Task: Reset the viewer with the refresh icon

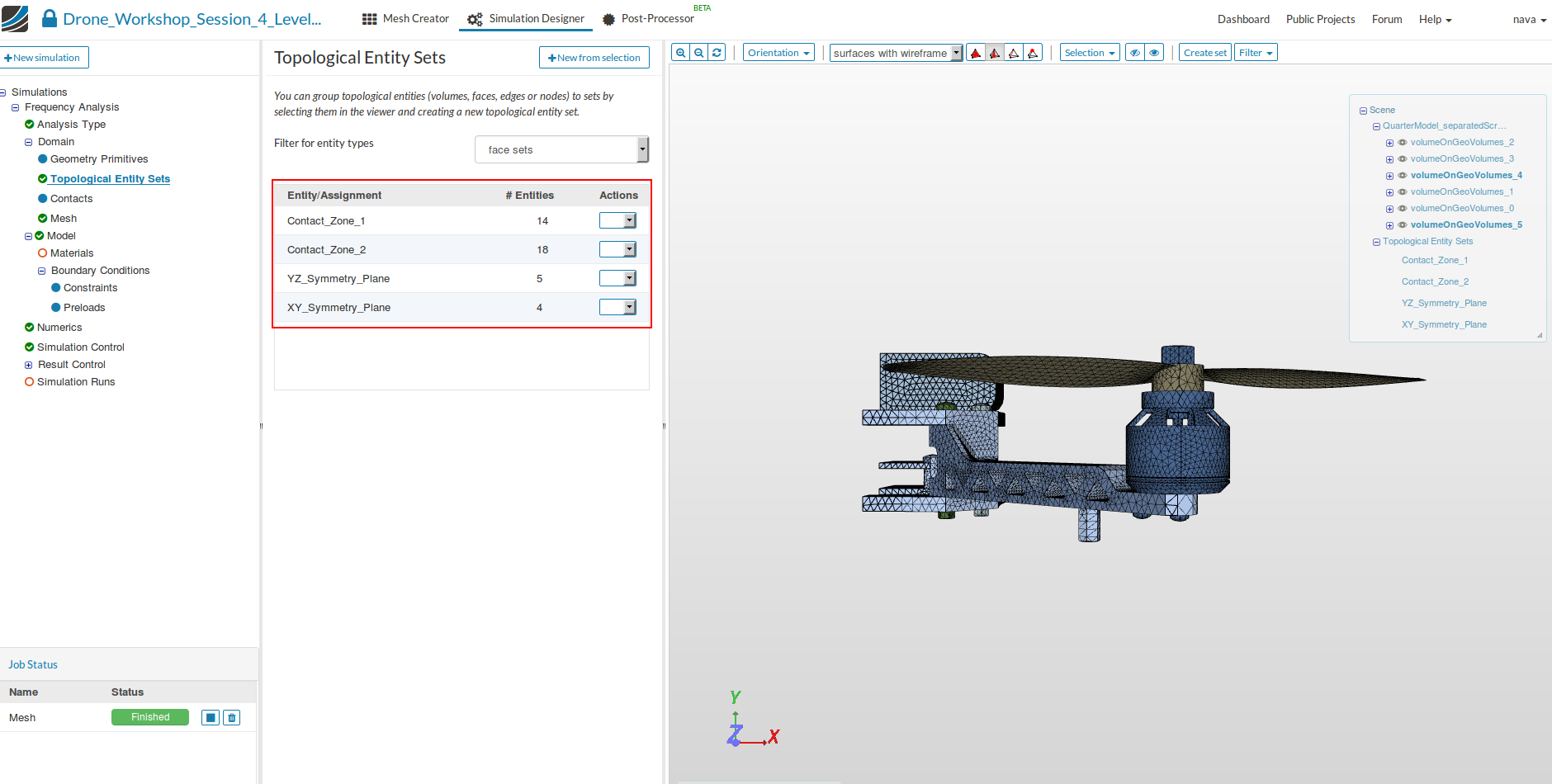Action: (717, 53)
